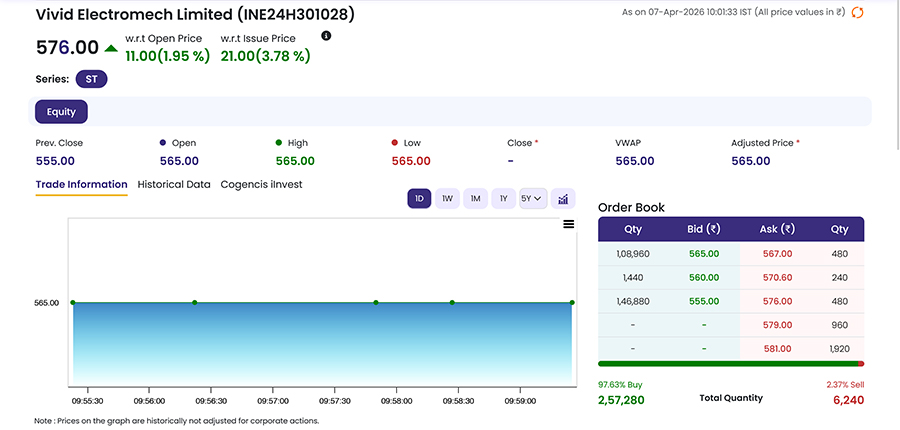The width and height of the screenshot is (900, 430).
Task: Click the Total Quantity label
Action: 731,397
